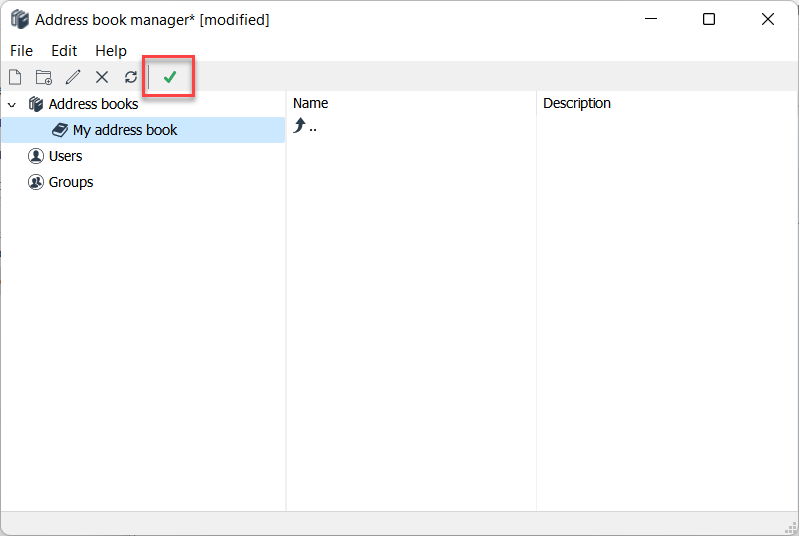The image size is (799, 536).
Task: Select My address book in the tree
Action: coord(125,130)
